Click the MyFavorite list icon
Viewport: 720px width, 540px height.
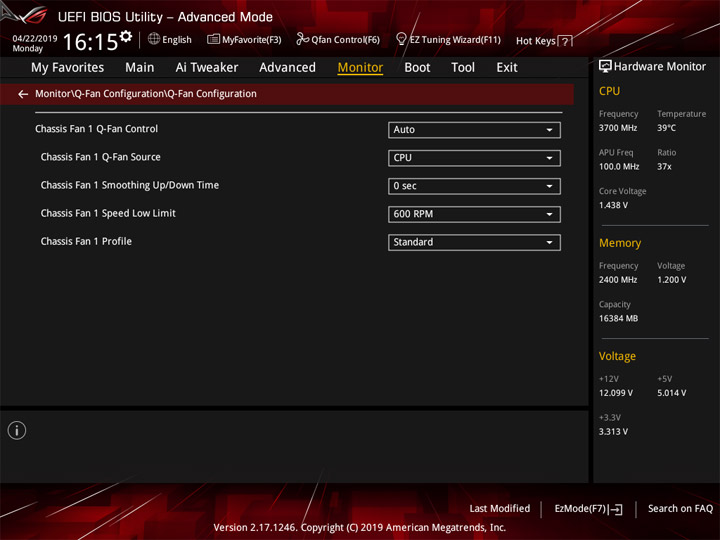point(213,39)
